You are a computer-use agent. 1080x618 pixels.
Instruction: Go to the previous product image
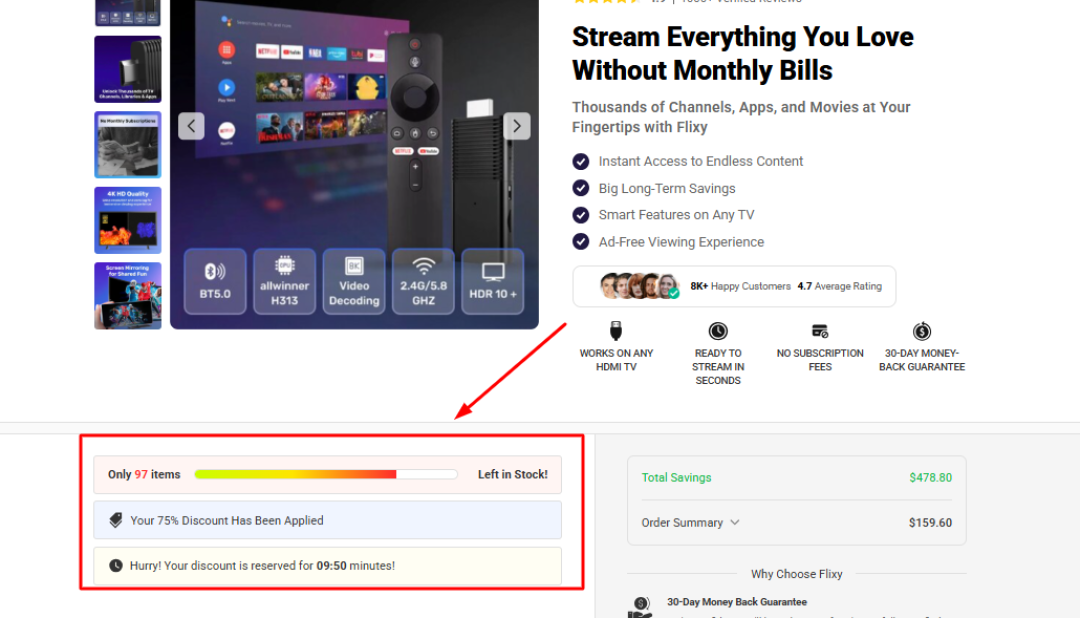tap(191, 126)
